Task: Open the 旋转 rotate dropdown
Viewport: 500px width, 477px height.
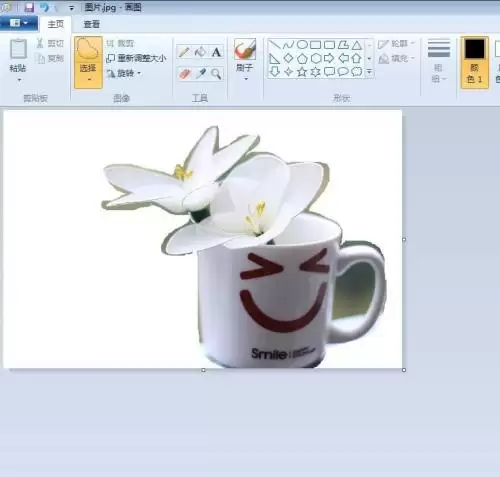Action: [x=124, y=73]
